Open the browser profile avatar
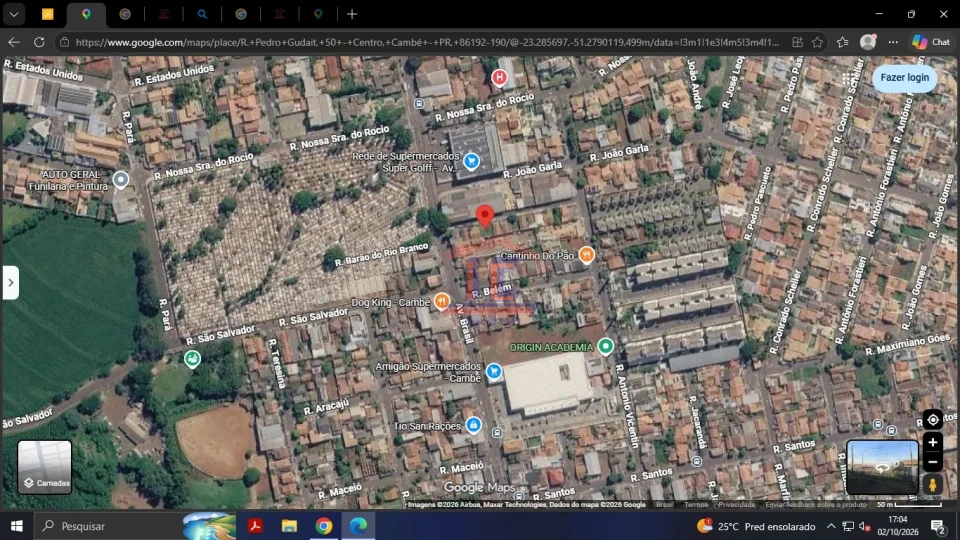 [x=868, y=42]
